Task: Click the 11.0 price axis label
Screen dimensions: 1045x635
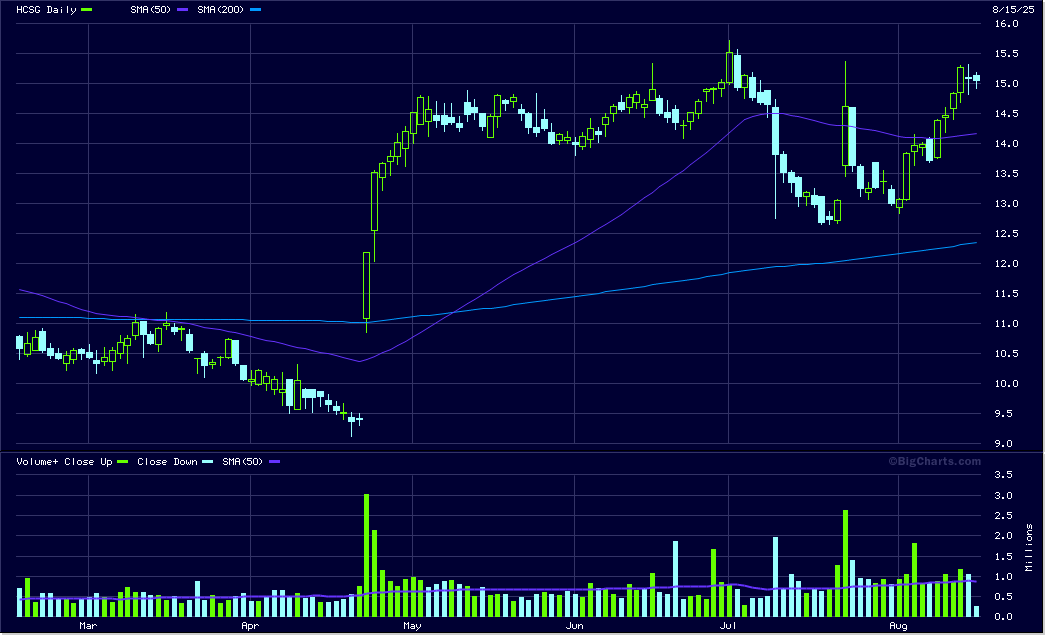Action: (x=1006, y=324)
